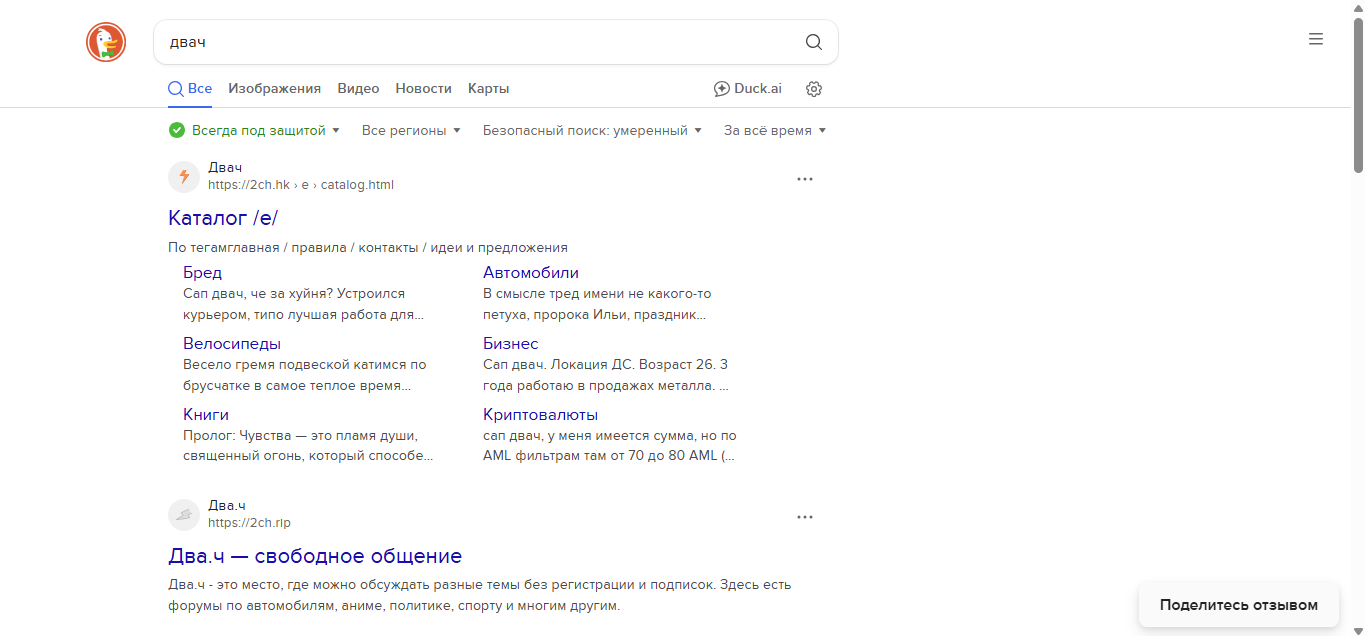Open the DuckDuckGo logo homepage
Viewport: 1365px width, 636px height.
106,42
